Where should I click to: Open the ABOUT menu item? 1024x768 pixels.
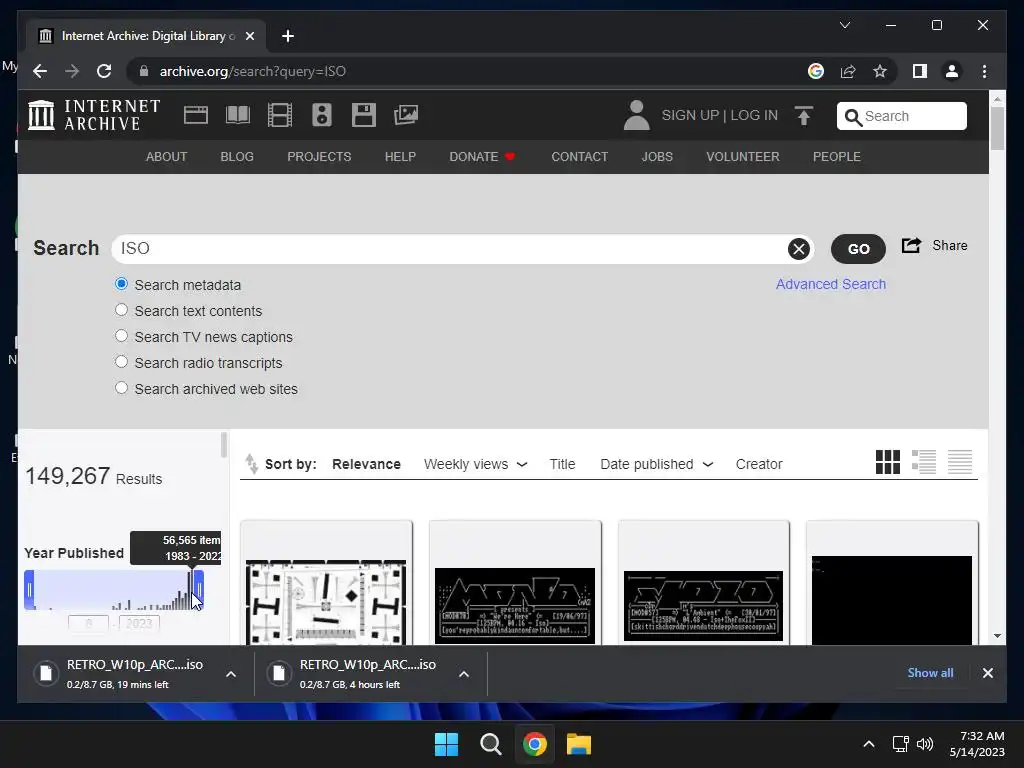pyautogui.click(x=167, y=157)
